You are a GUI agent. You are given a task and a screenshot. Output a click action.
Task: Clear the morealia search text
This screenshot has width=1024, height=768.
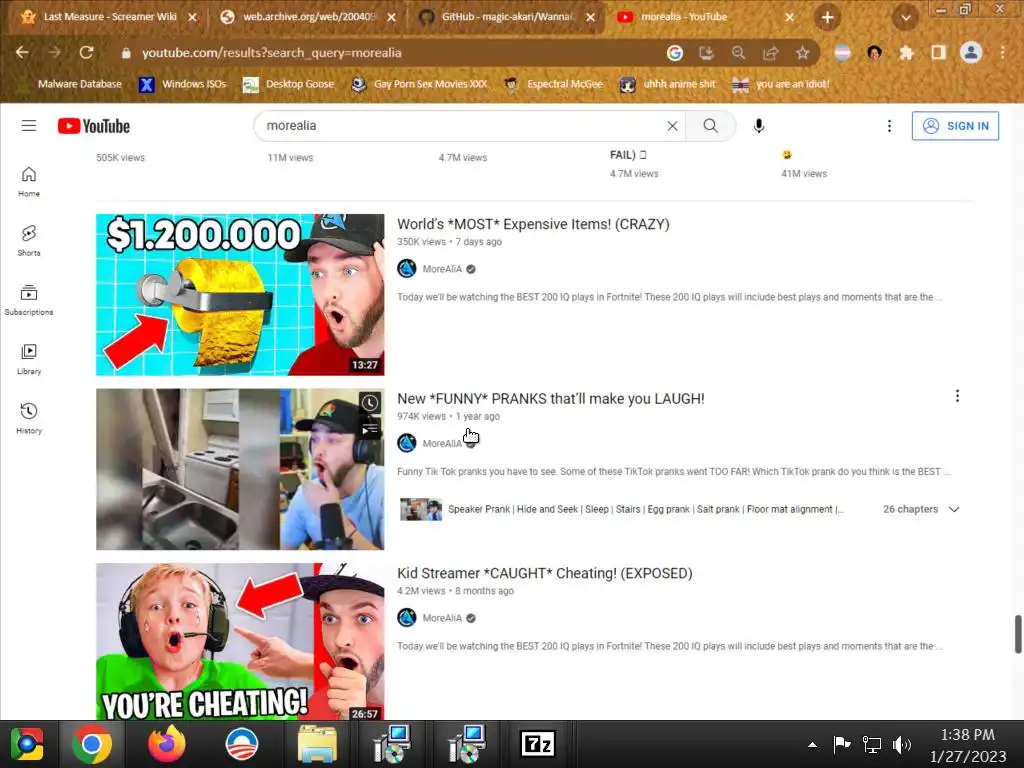click(x=672, y=125)
